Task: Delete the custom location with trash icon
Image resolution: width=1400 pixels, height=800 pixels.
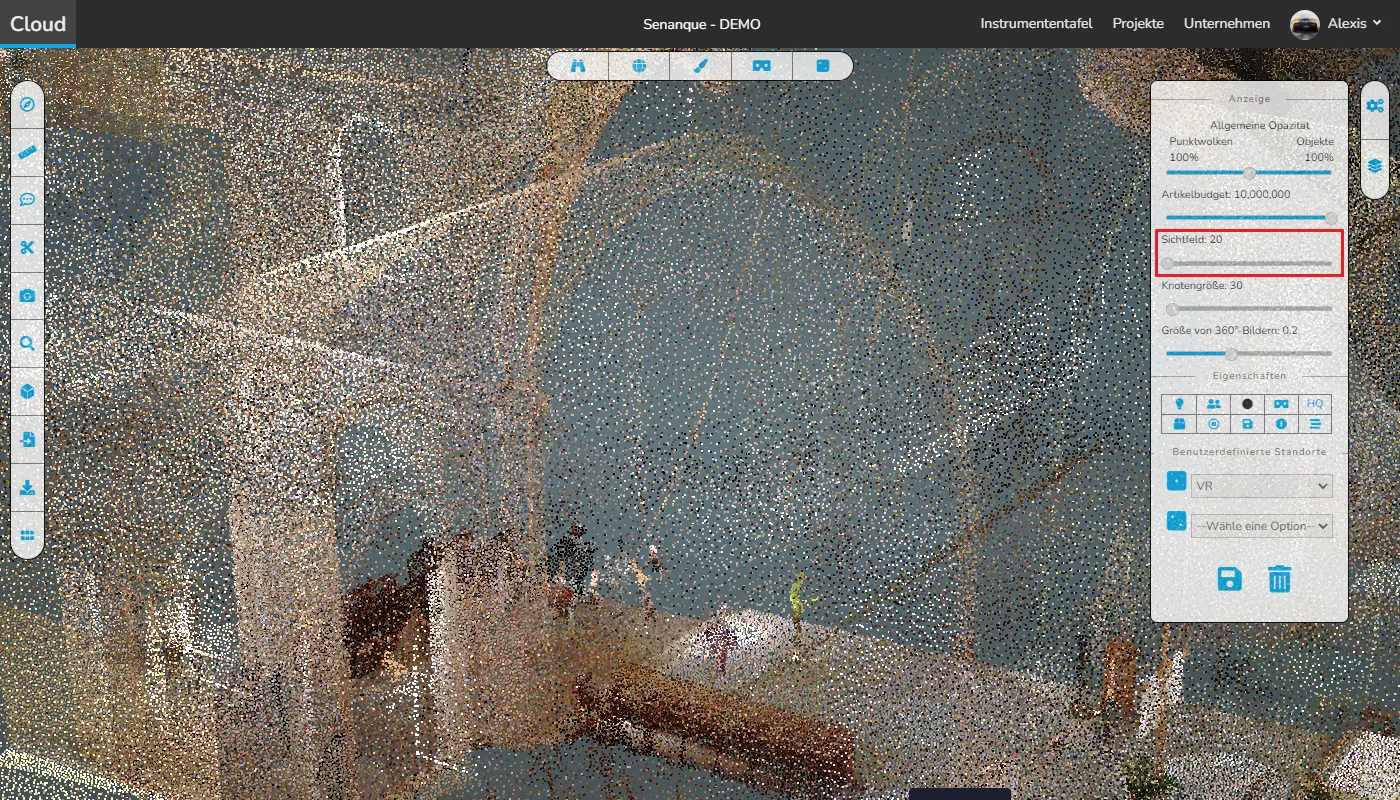Action: [1279, 579]
